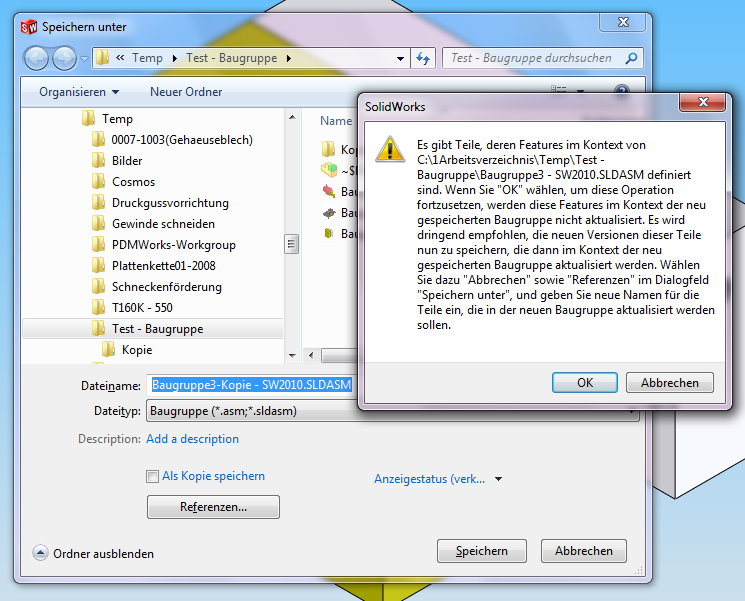
Task: Select the Schneckenförderung folder
Action: point(167,286)
